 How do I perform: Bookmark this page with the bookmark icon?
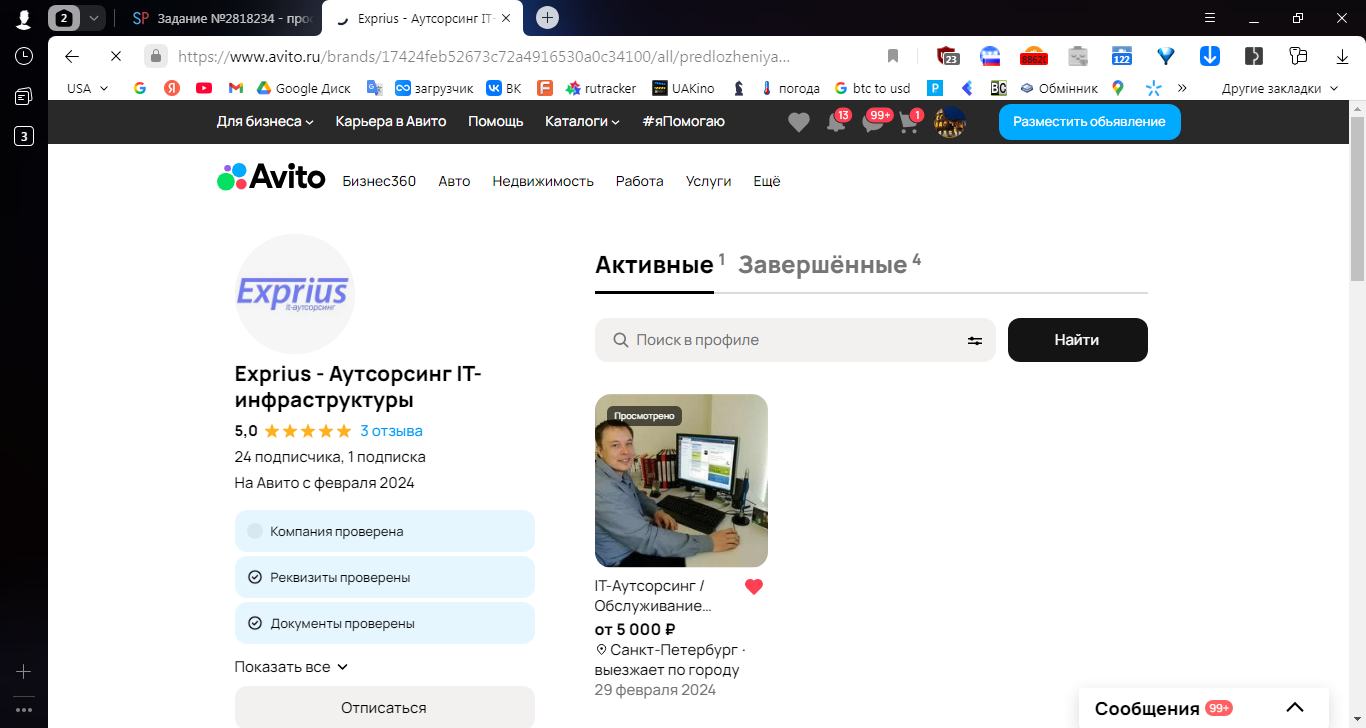[893, 56]
